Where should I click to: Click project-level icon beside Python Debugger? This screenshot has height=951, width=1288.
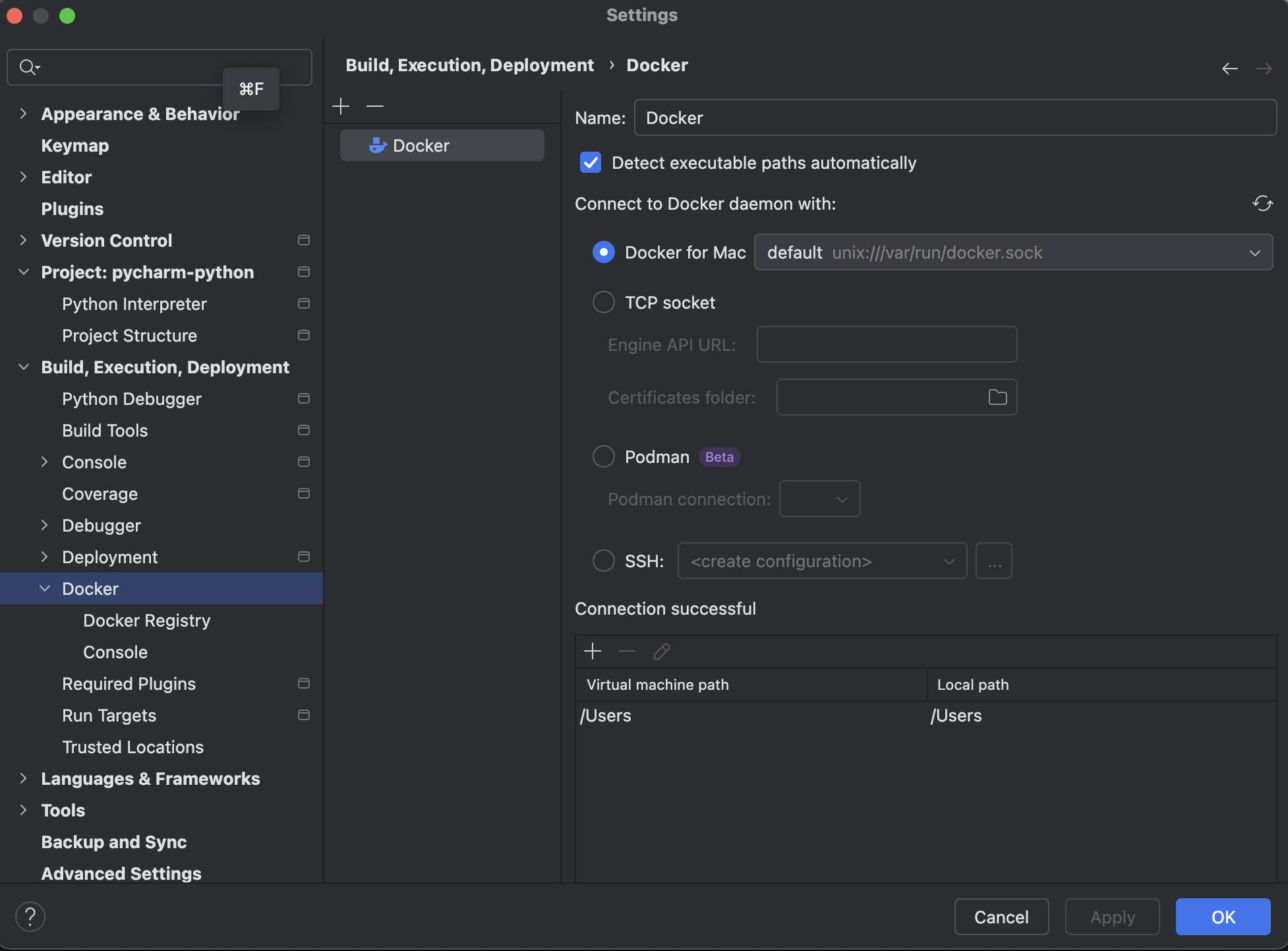click(x=304, y=398)
